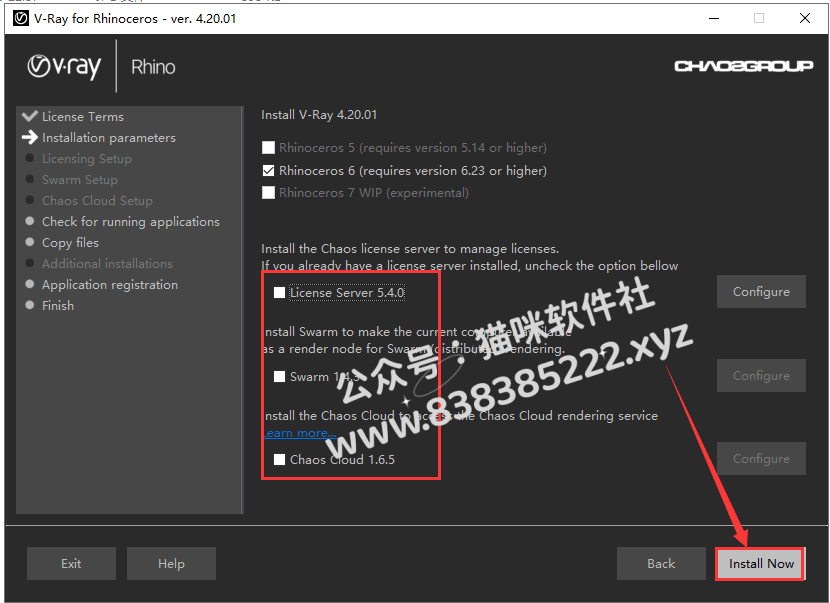Click the V-Ray logo in header

64,67
